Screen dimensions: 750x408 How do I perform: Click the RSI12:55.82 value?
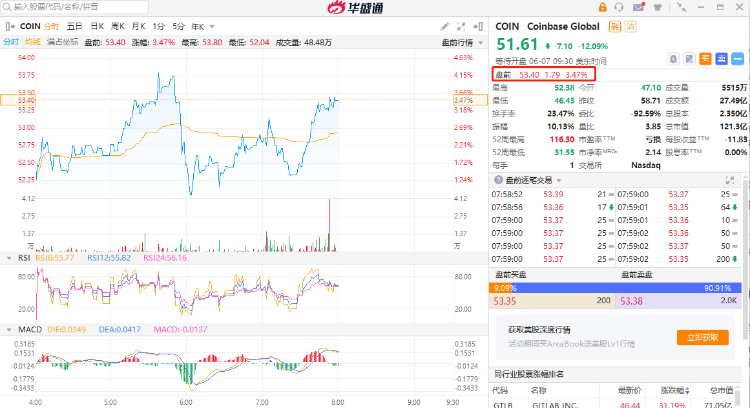(x=109, y=258)
